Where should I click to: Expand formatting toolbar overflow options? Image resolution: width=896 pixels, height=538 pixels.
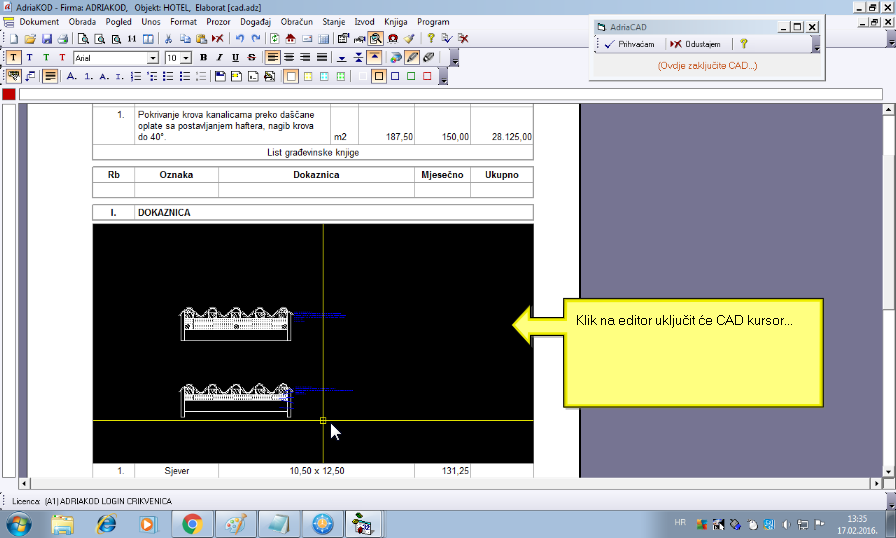454,58
